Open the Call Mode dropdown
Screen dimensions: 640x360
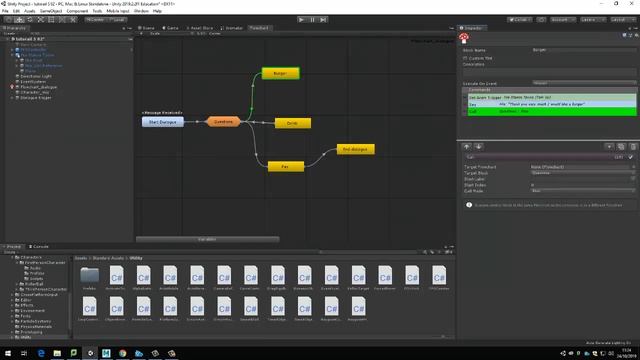[583, 191]
